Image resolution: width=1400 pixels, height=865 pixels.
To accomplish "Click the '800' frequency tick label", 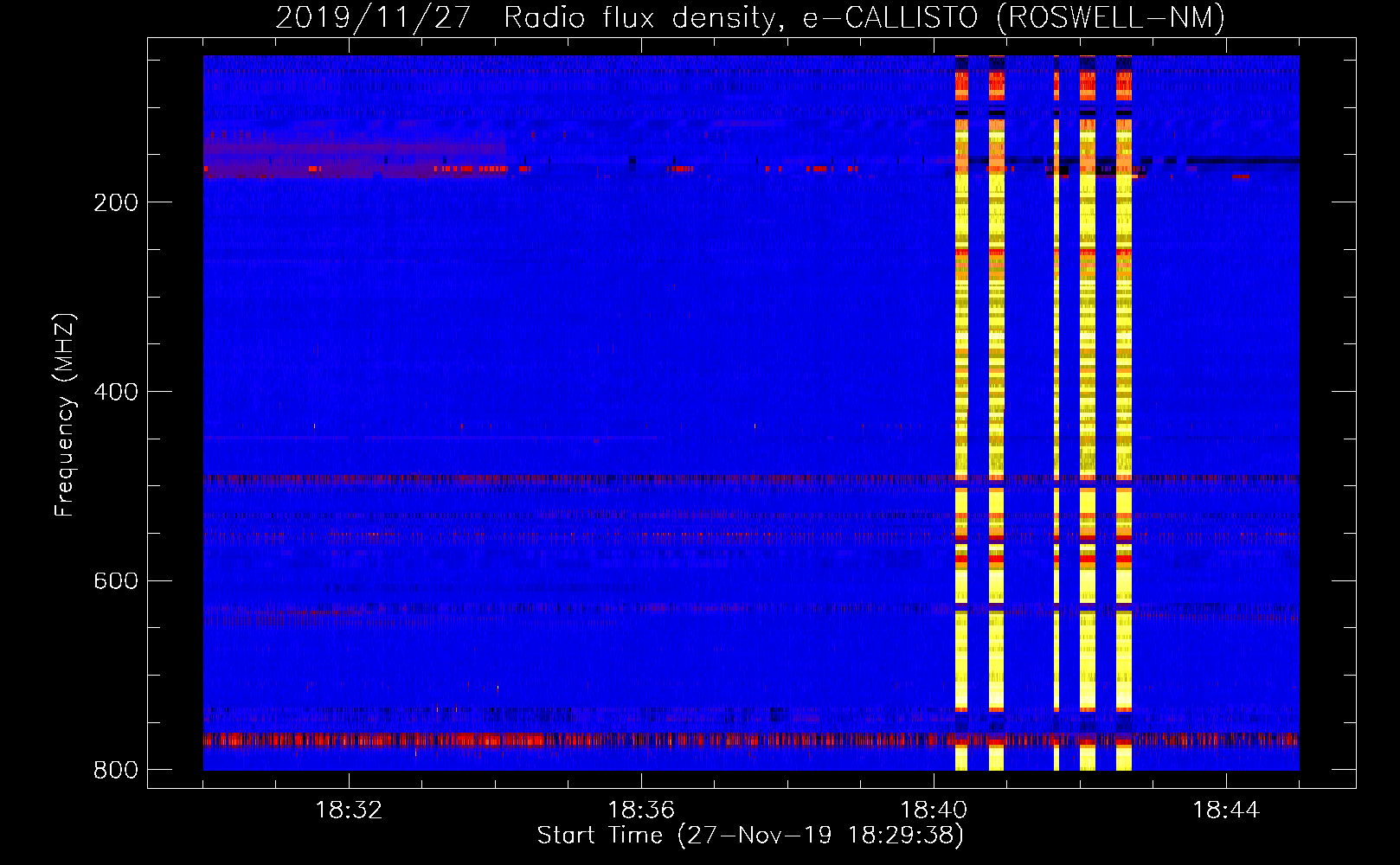I will coord(116,770).
